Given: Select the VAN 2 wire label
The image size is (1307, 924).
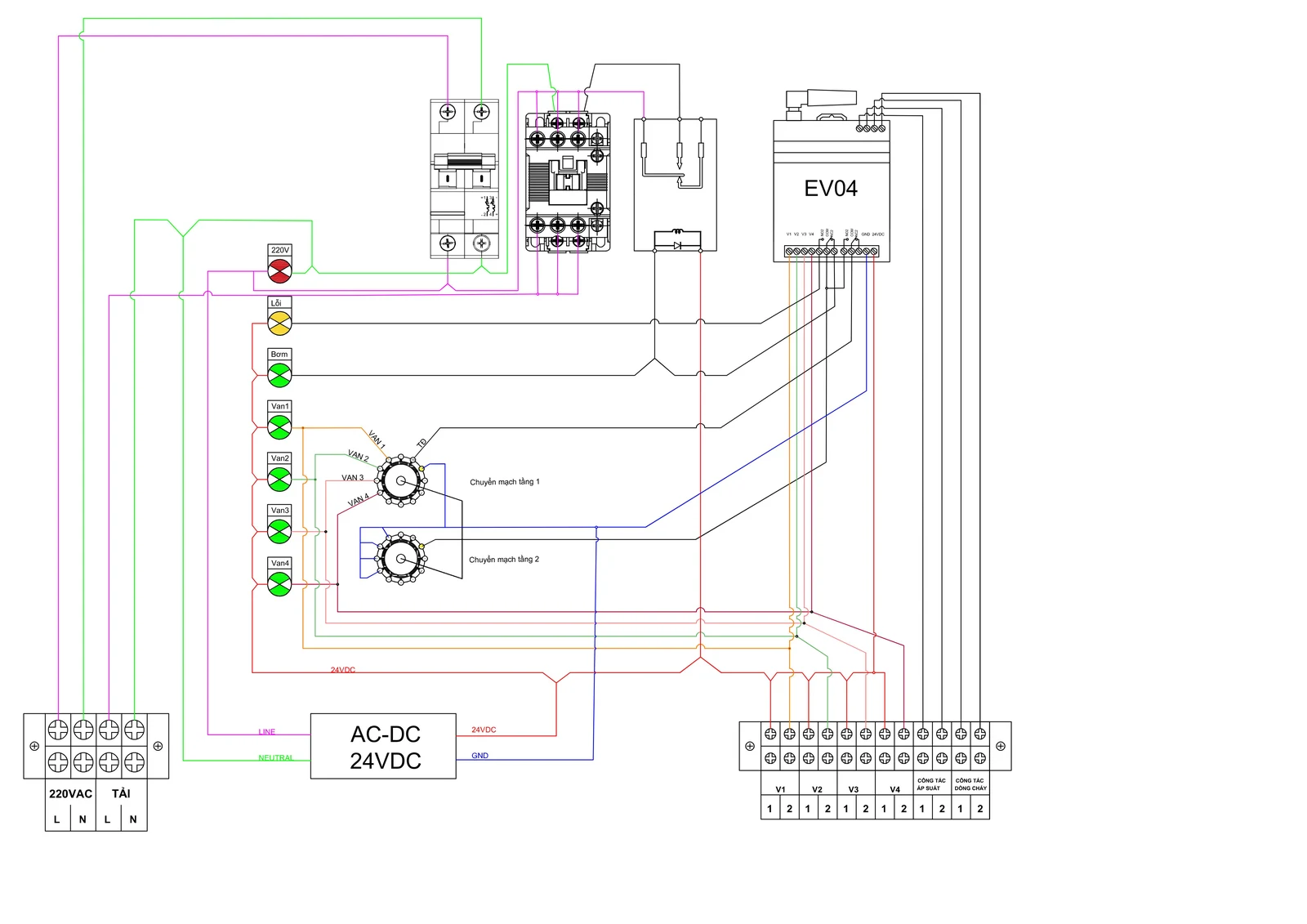Looking at the screenshot, I should point(358,455).
